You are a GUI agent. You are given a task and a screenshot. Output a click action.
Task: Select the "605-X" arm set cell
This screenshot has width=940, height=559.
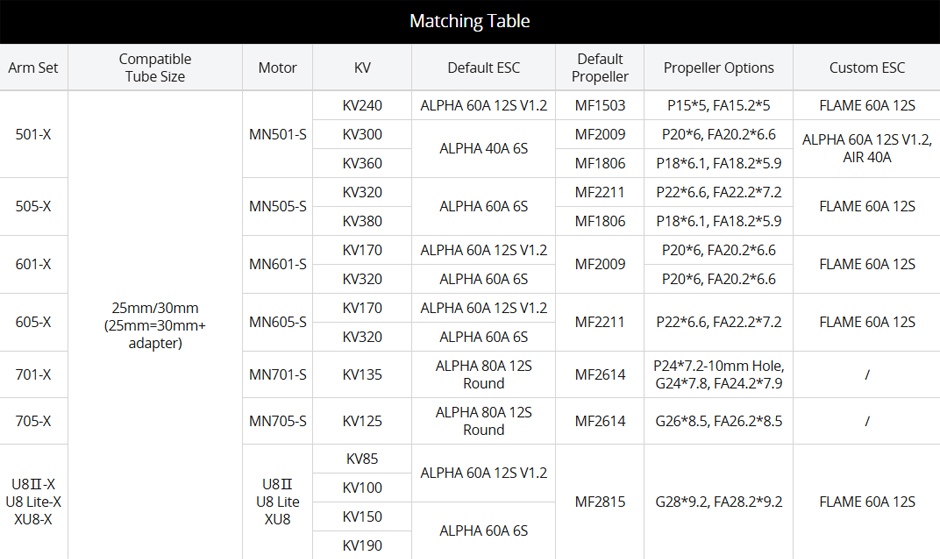click(x=34, y=322)
